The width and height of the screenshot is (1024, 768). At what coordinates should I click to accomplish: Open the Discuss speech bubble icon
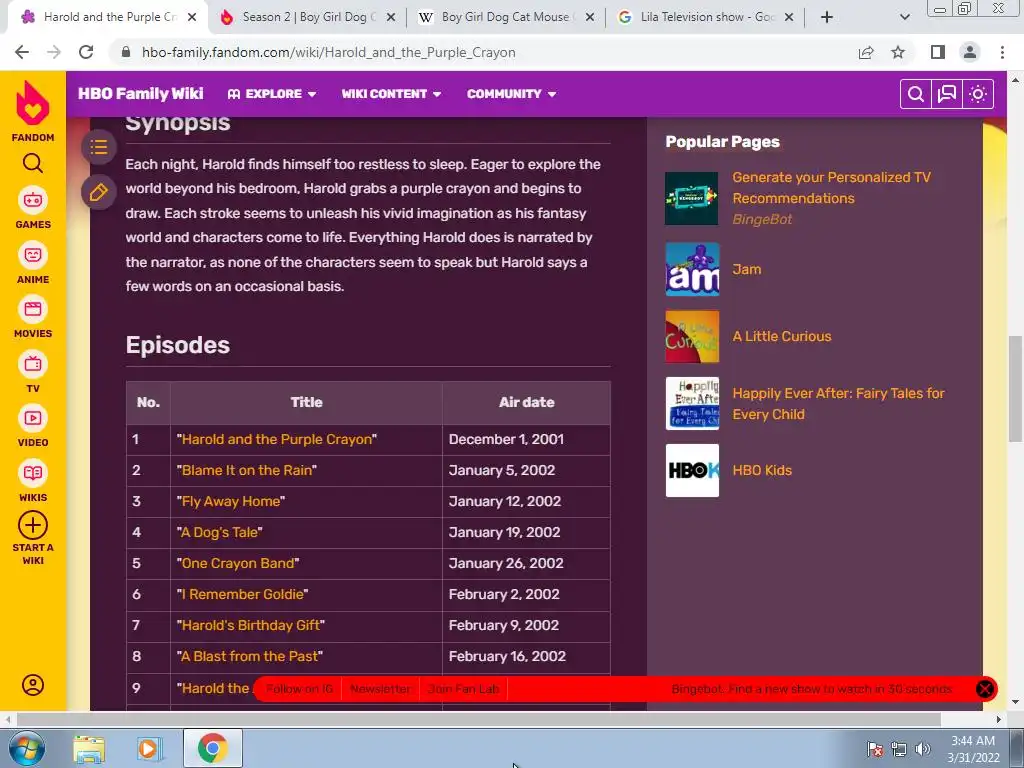[946, 94]
